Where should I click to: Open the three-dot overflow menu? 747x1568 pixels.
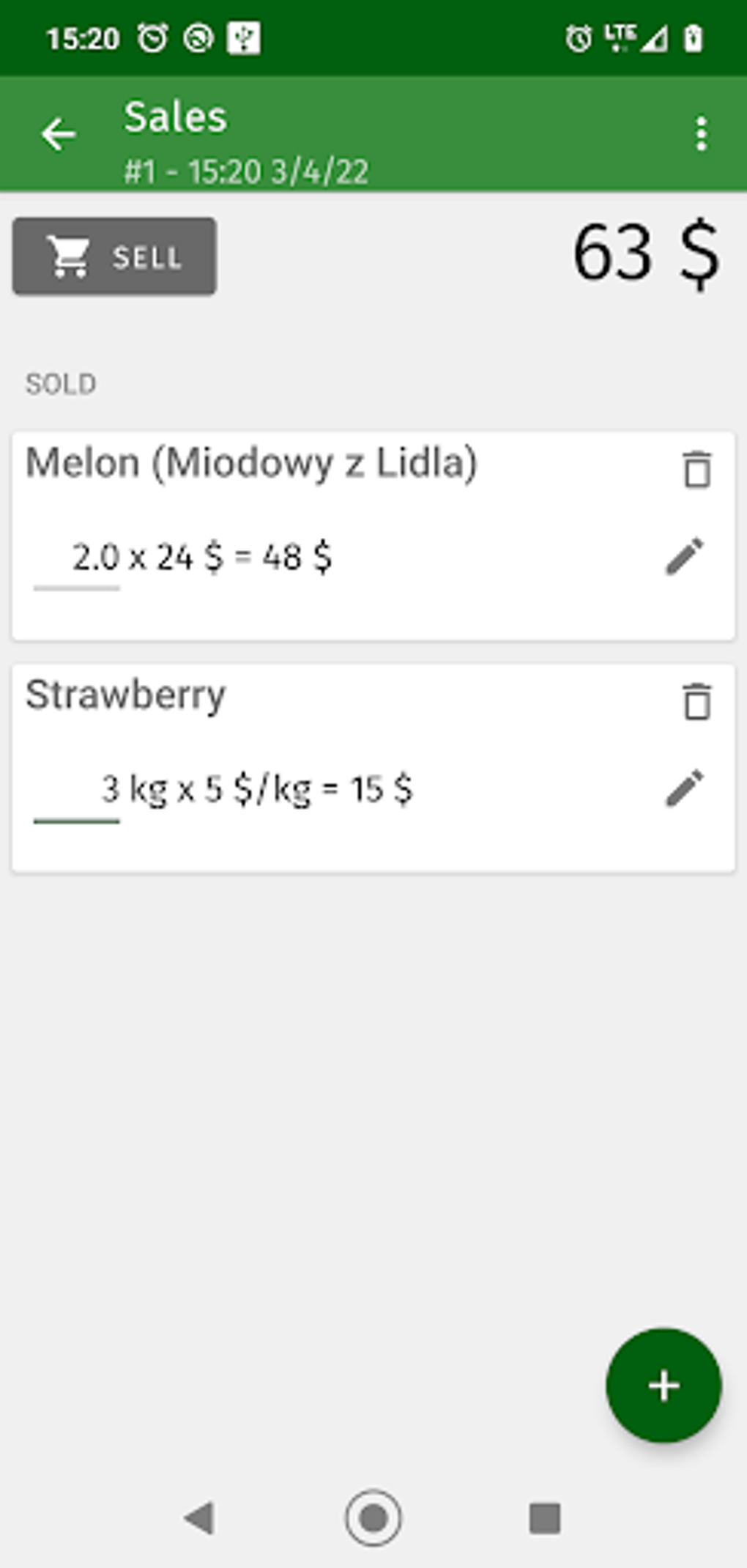pos(701,134)
